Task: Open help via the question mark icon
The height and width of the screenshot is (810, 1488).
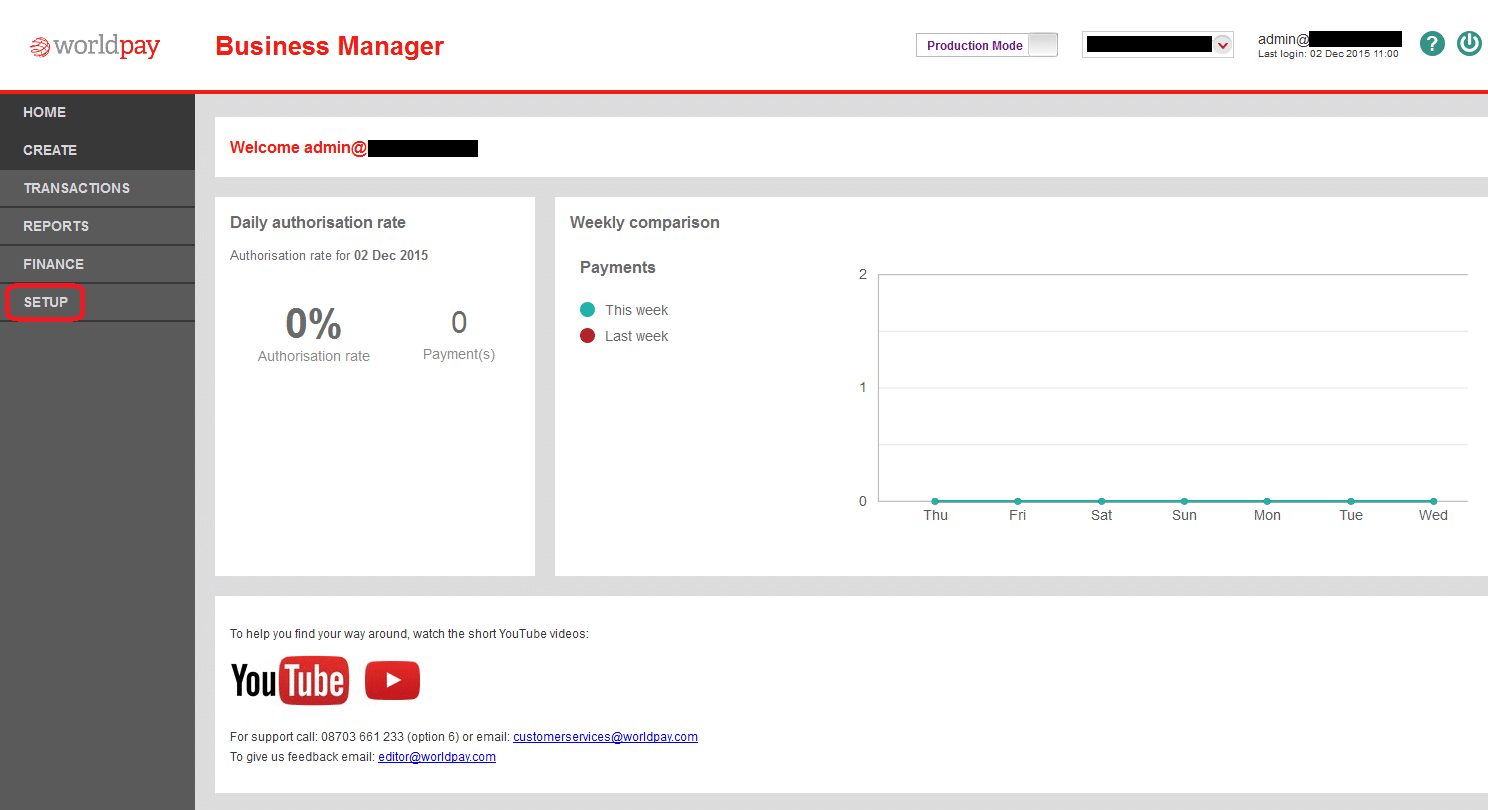Action: 1432,44
